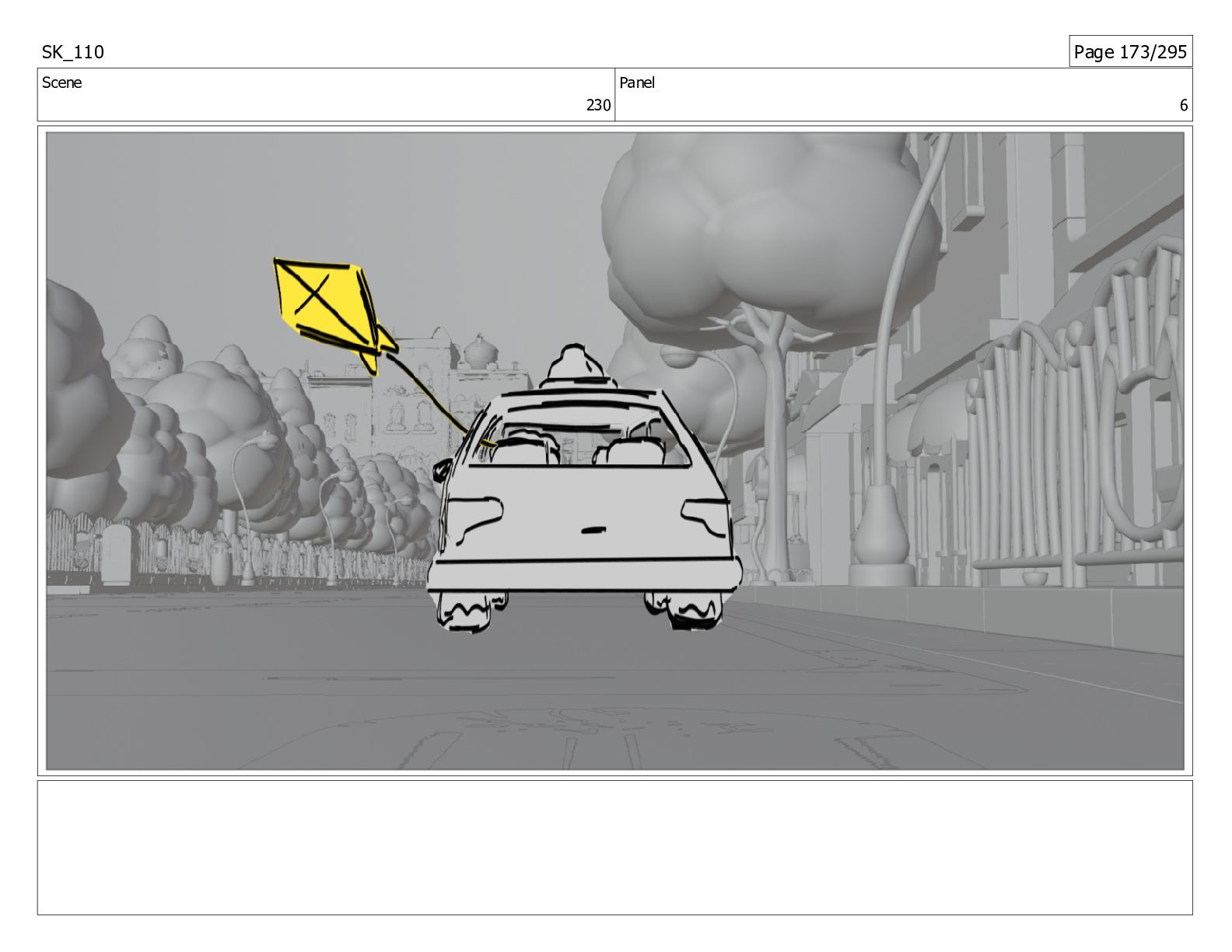Select the Panel label text

[637, 82]
